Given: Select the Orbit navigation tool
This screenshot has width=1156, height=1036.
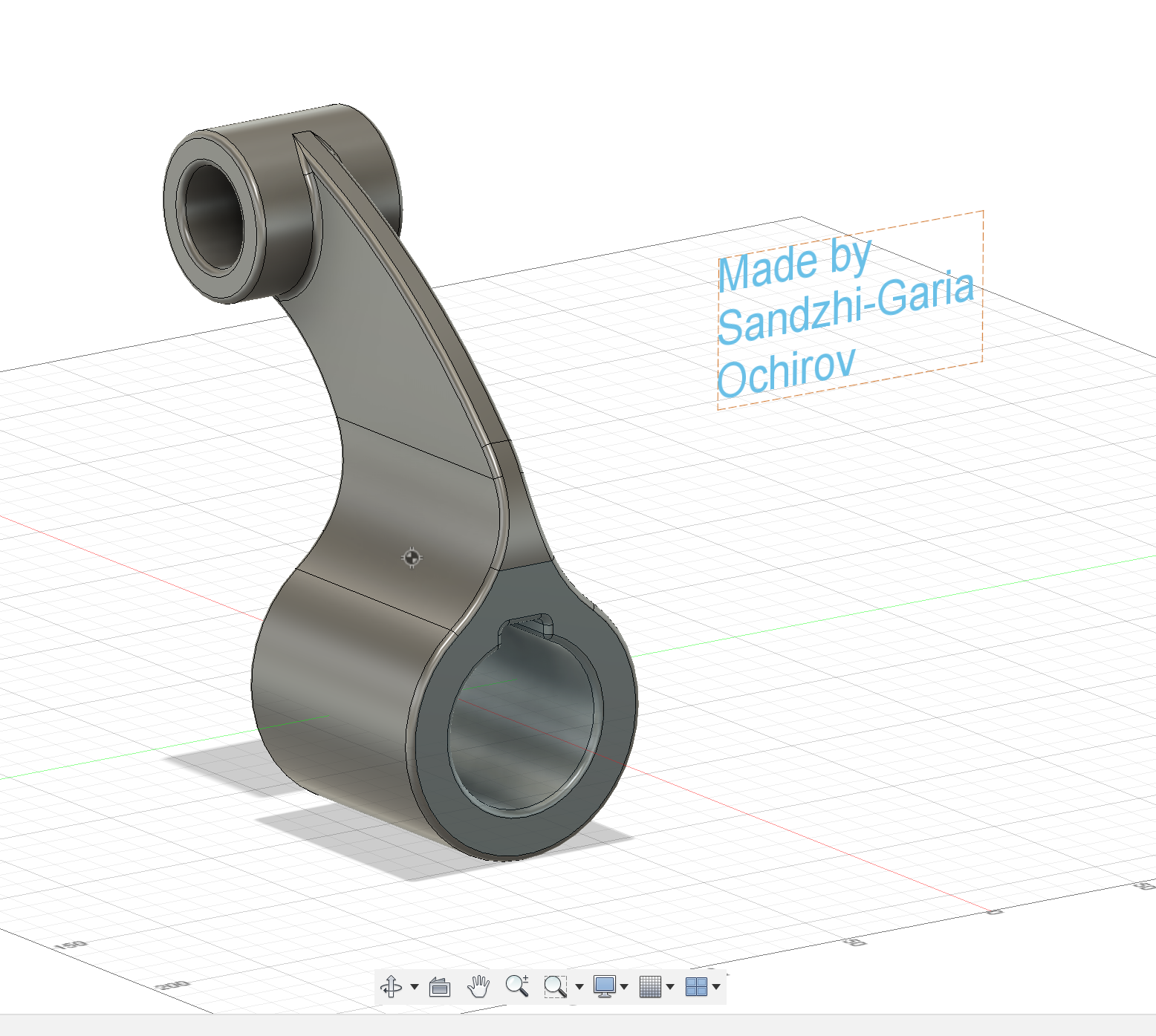Looking at the screenshot, I should (391, 986).
